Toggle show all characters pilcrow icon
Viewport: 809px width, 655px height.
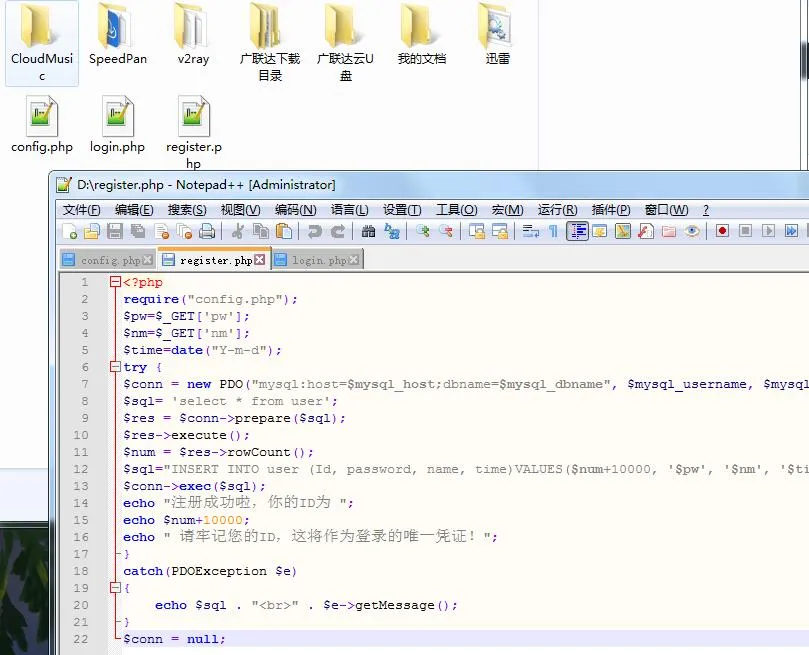(553, 231)
